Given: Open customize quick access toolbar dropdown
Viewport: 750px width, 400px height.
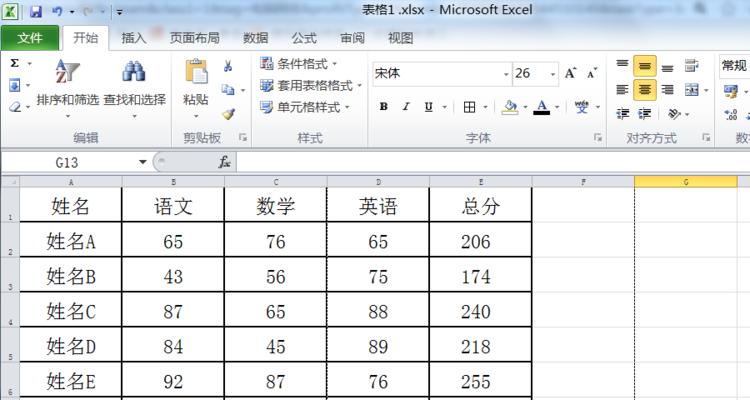Looking at the screenshot, I should [120, 12].
